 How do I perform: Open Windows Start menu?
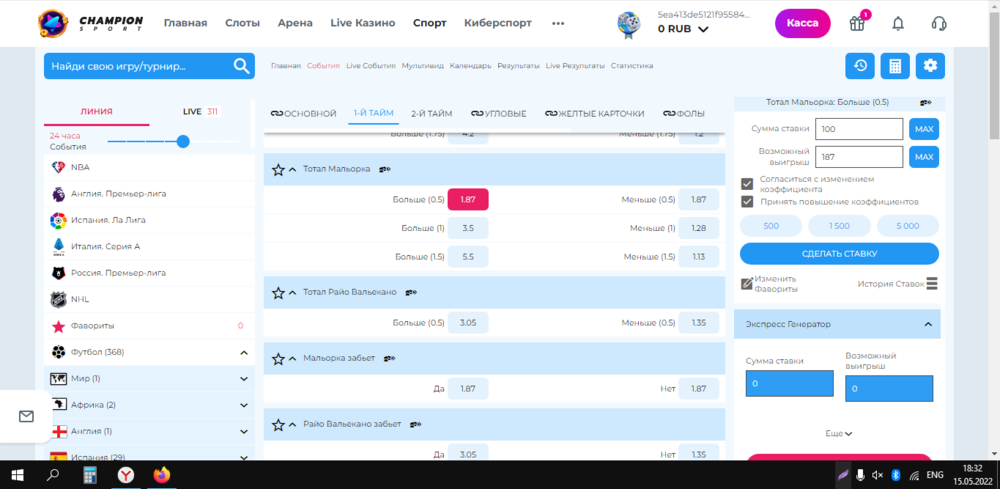[x=17, y=475]
